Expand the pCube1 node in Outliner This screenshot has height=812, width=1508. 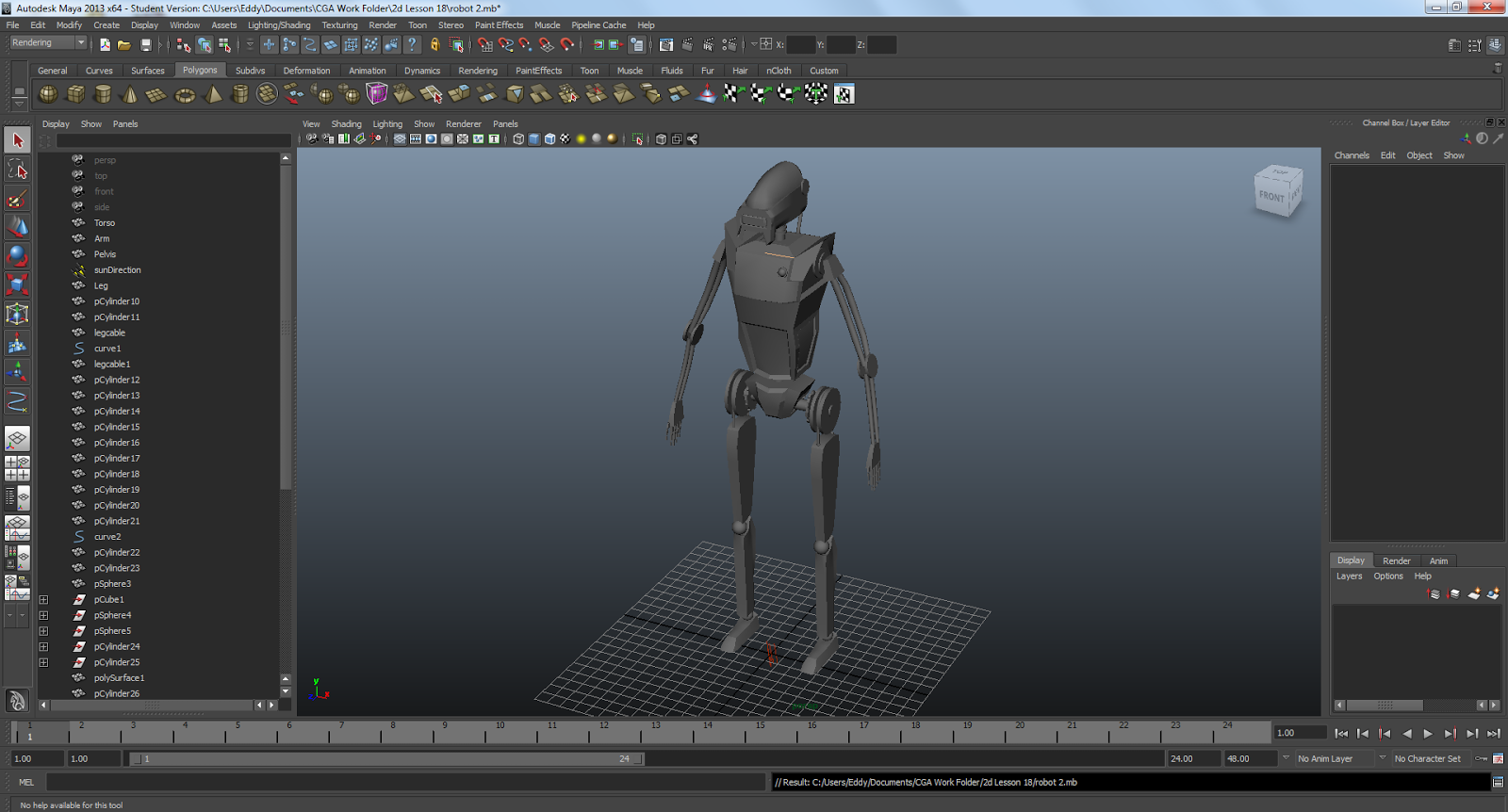[x=43, y=600]
